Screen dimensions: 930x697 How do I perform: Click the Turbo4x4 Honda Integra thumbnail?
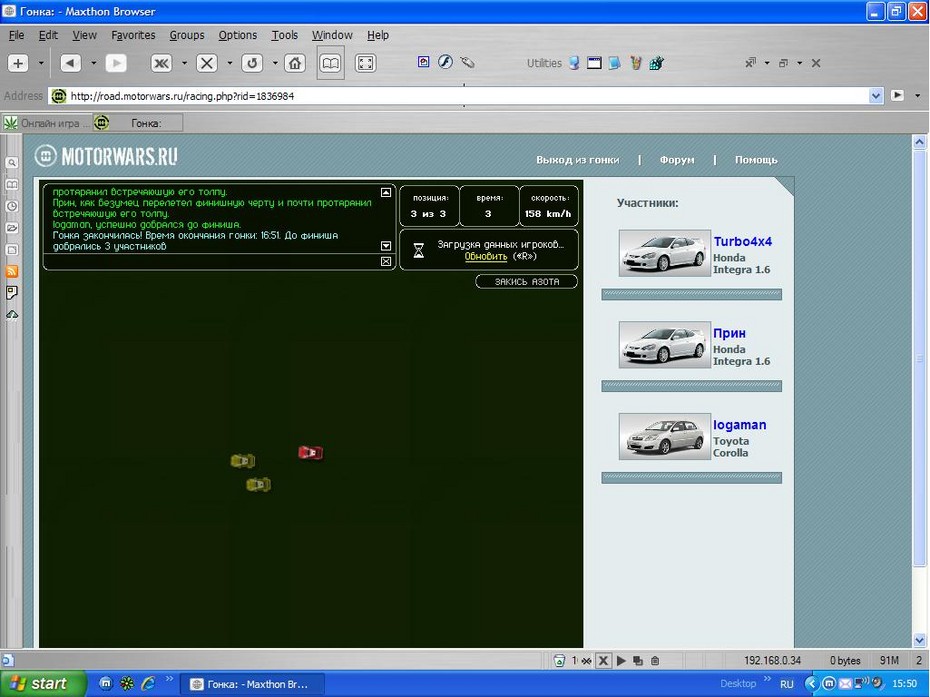click(664, 253)
